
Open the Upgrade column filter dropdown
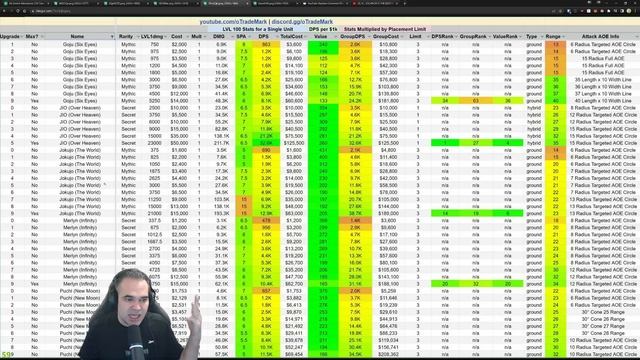(22, 37)
